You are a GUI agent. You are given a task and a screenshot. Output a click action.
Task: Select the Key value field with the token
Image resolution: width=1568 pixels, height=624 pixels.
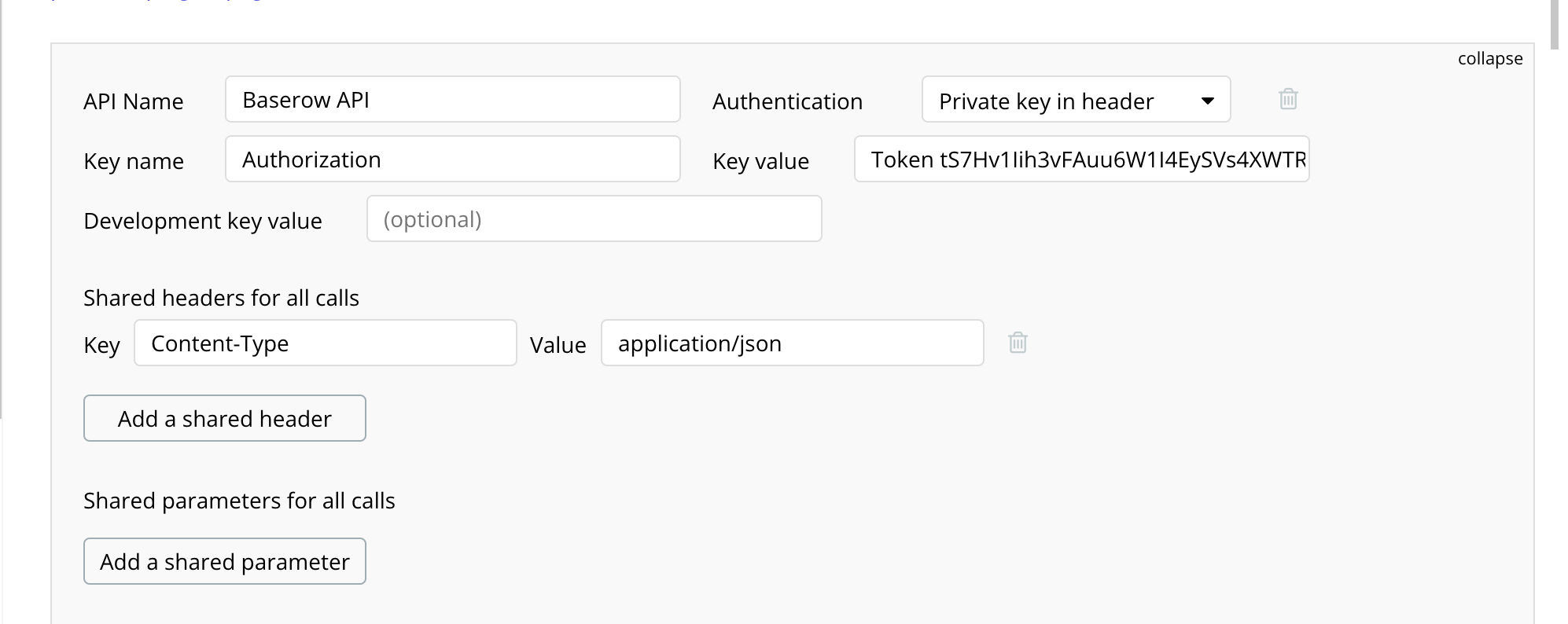click(x=1081, y=159)
